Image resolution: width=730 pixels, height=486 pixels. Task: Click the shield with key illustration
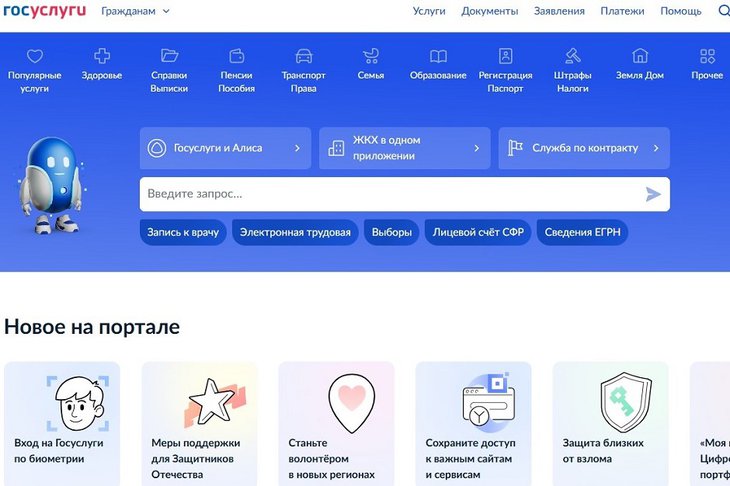pyautogui.click(x=626, y=403)
